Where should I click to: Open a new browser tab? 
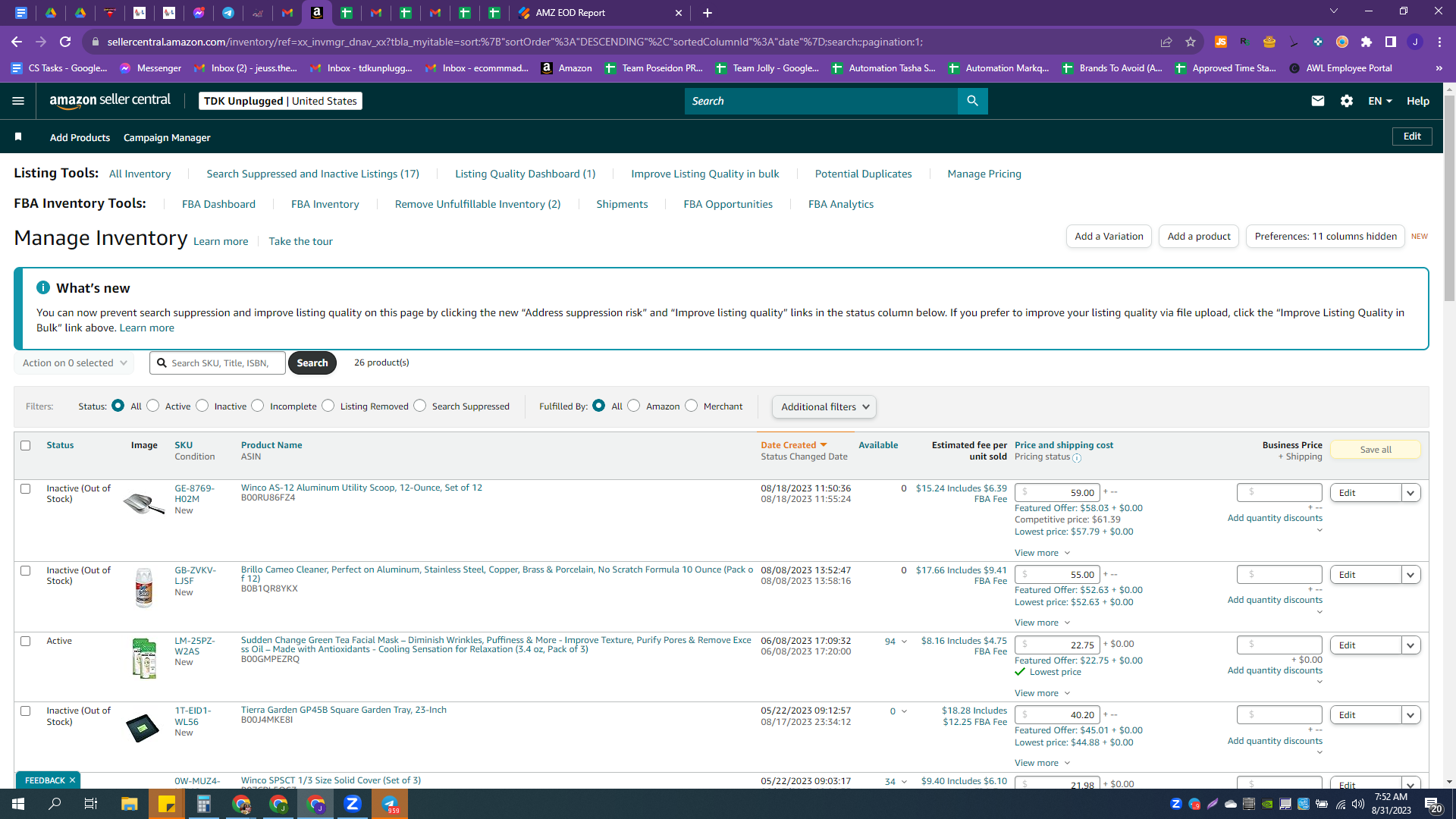point(708,13)
